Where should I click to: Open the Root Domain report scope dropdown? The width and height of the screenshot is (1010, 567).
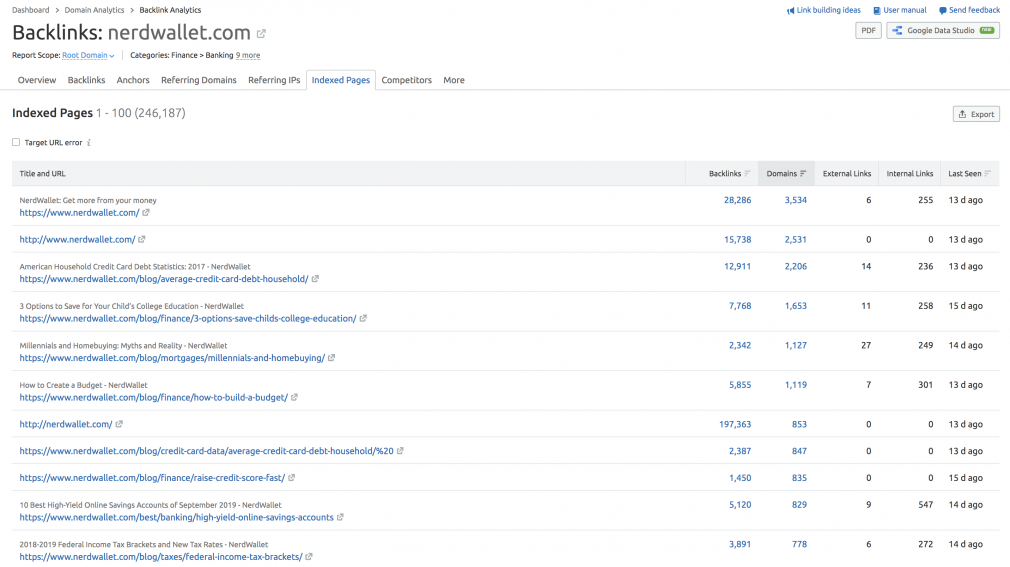pos(88,55)
